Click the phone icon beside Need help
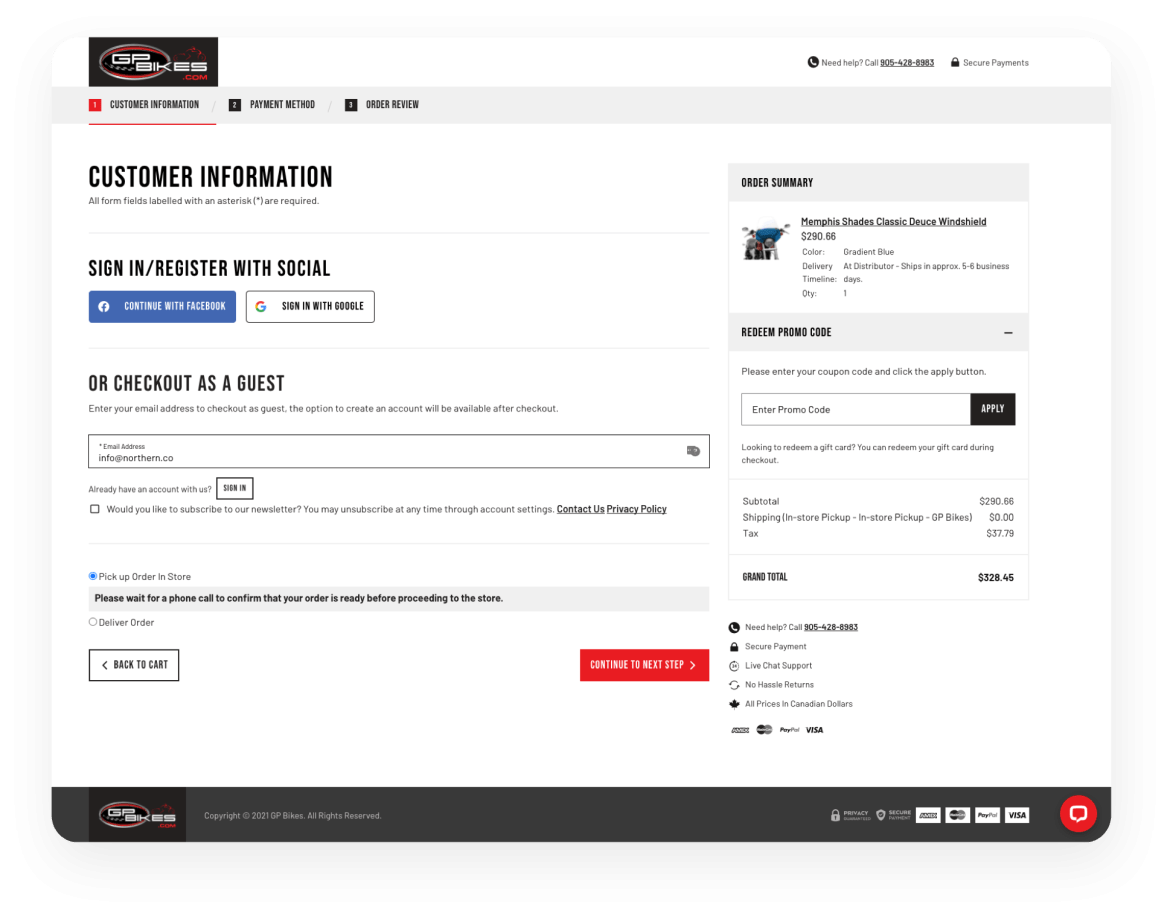The width and height of the screenshot is (1170, 916). tap(812, 61)
